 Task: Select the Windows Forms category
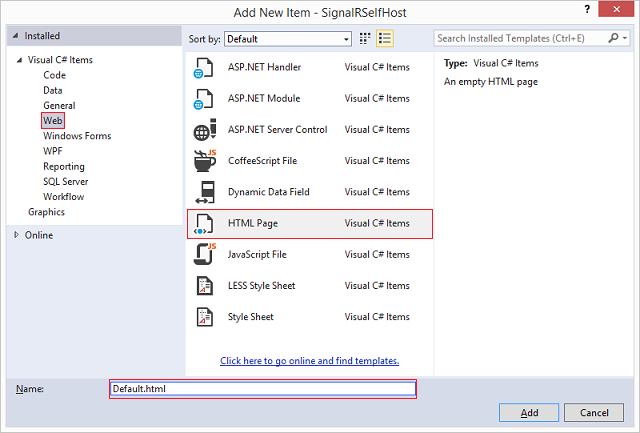[x=77, y=136]
